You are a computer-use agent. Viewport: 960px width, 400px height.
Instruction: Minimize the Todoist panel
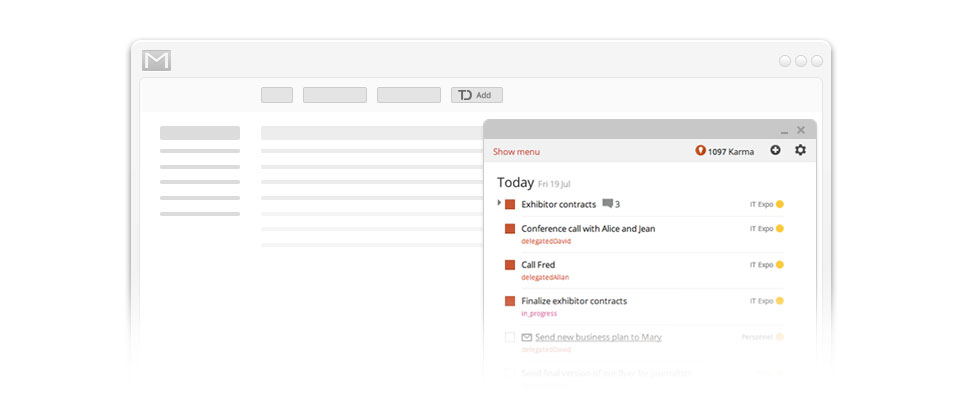point(784,131)
